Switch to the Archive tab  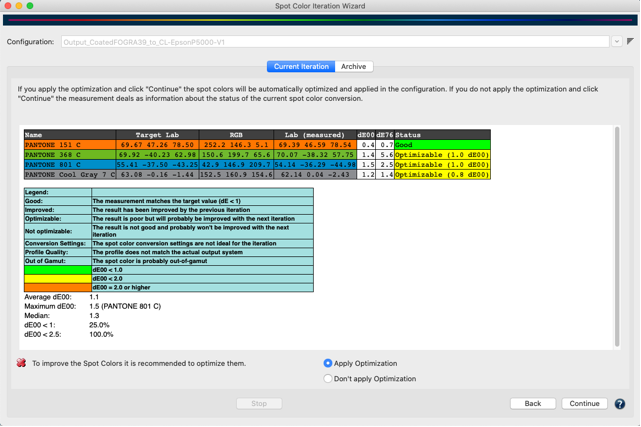(x=353, y=67)
